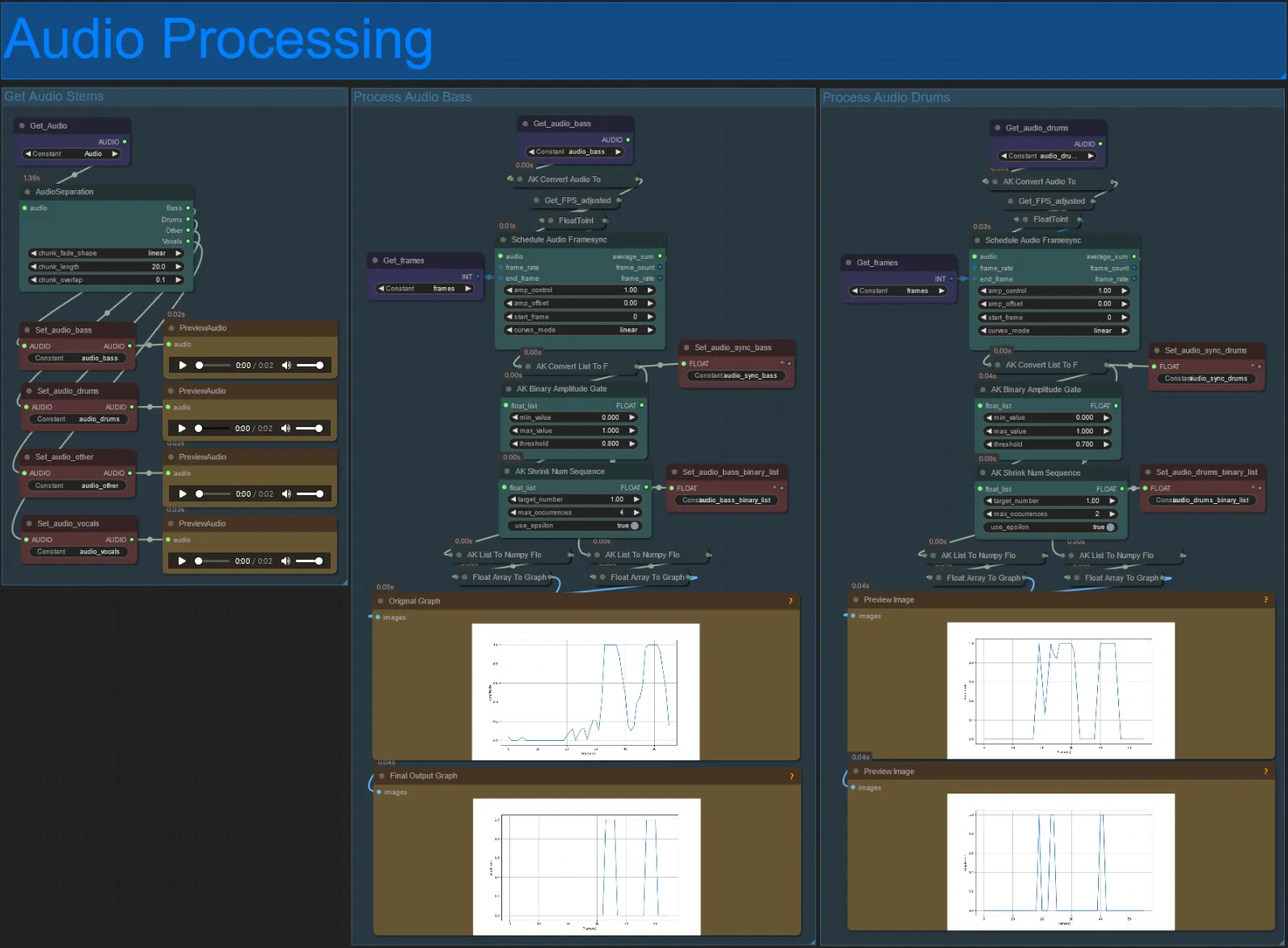Viewport: 1288px width, 948px height.
Task: Increase start_frame in Drums Schedule Audio Framesync
Action: pos(1124,318)
